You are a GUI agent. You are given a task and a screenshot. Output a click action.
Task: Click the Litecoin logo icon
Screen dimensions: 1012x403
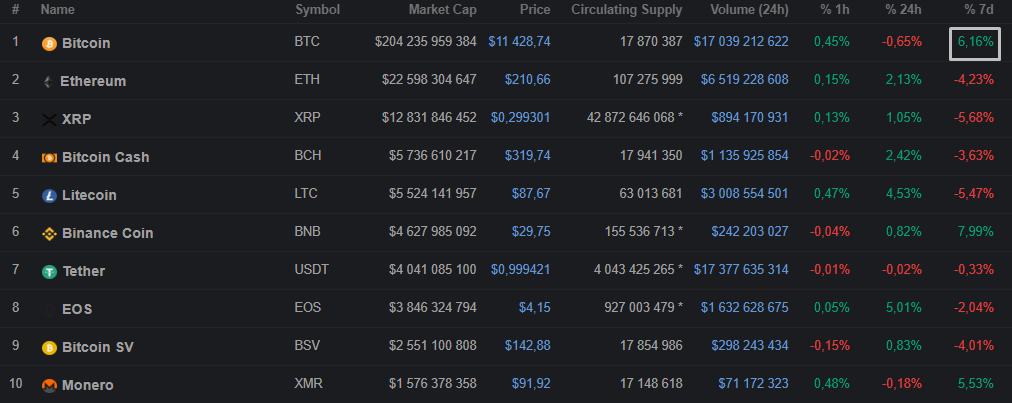[x=49, y=196]
